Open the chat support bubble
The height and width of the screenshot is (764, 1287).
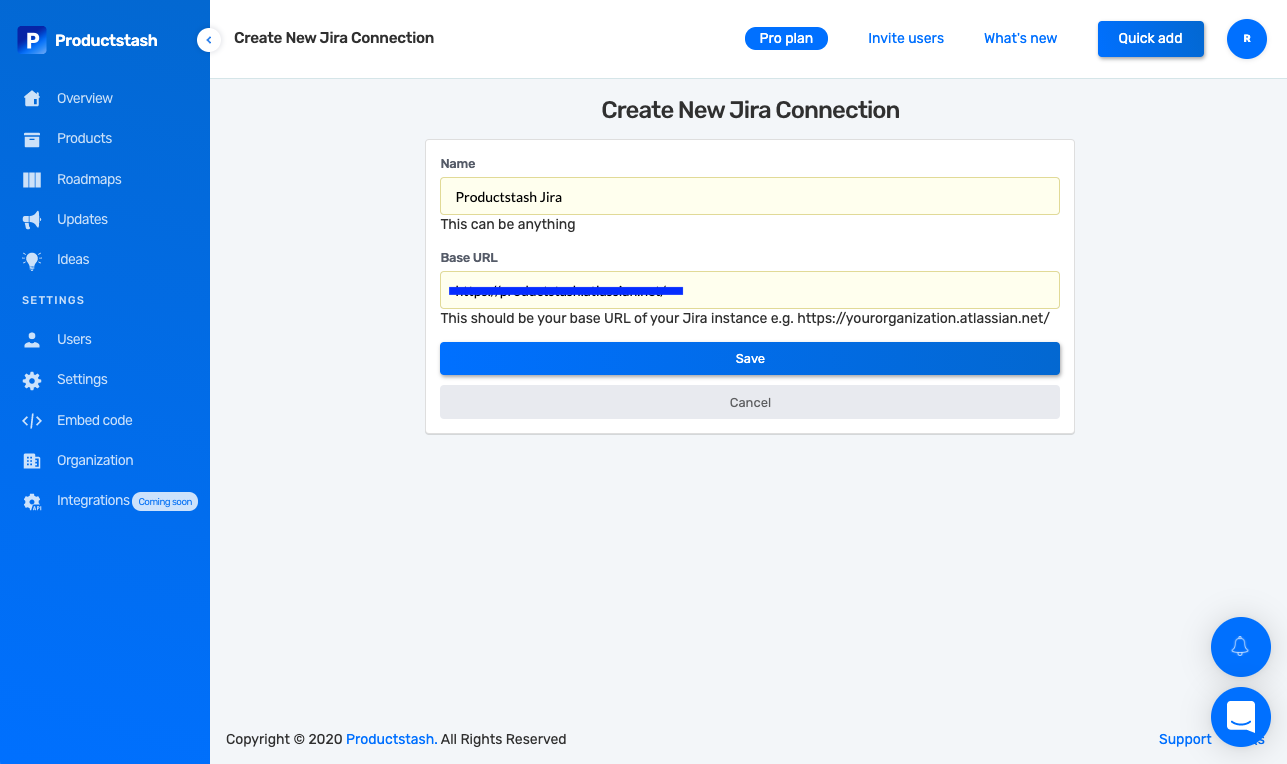coord(1240,717)
